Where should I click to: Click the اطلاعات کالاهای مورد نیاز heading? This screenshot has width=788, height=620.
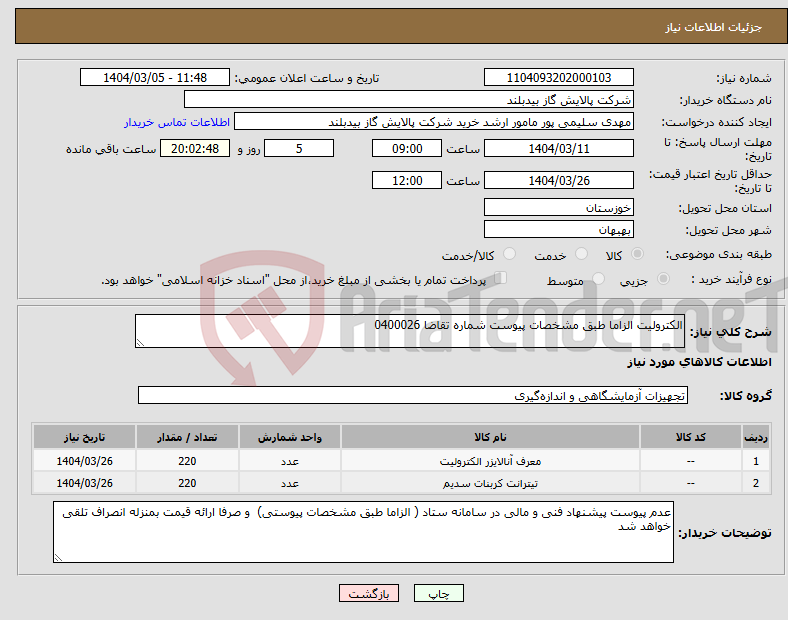pyautogui.click(x=699, y=362)
